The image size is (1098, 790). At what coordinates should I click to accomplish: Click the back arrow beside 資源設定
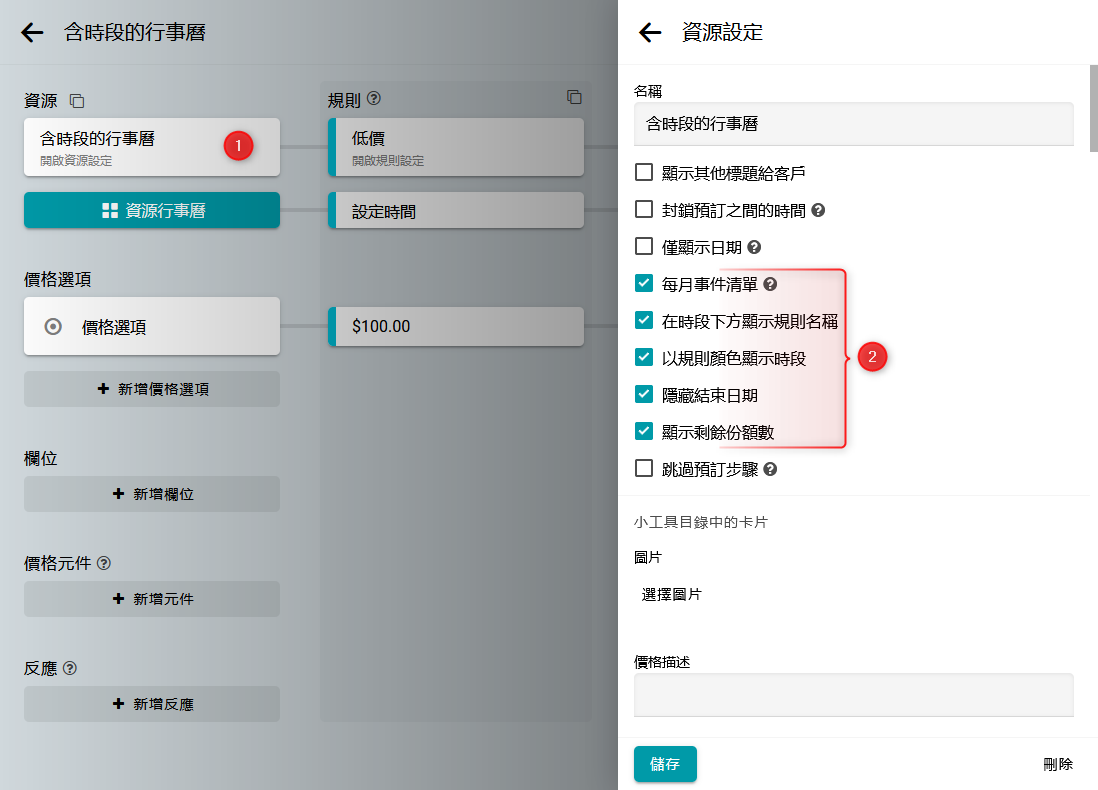coord(650,33)
